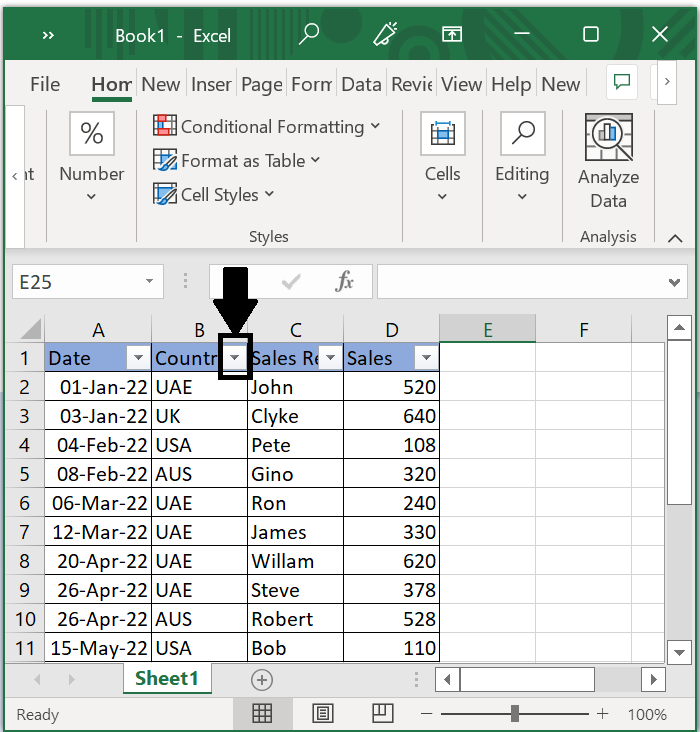
Task: Open the Number format group
Action: click(92, 157)
